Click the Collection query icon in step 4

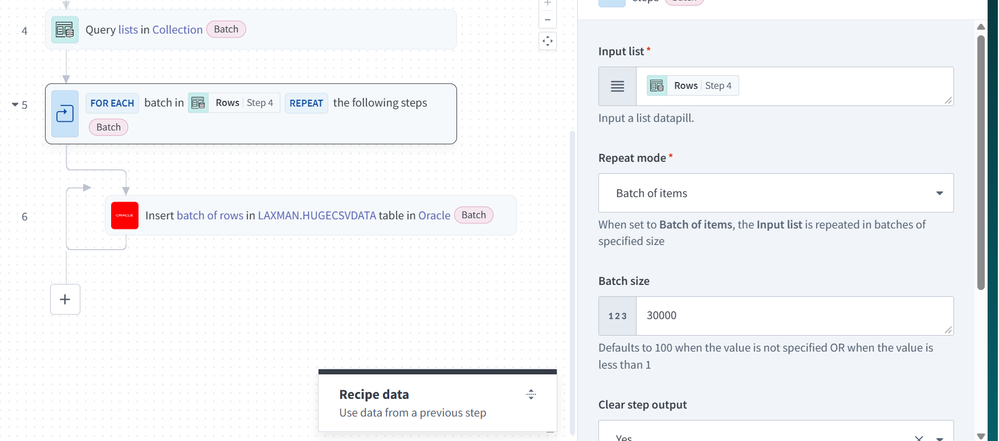(64, 29)
